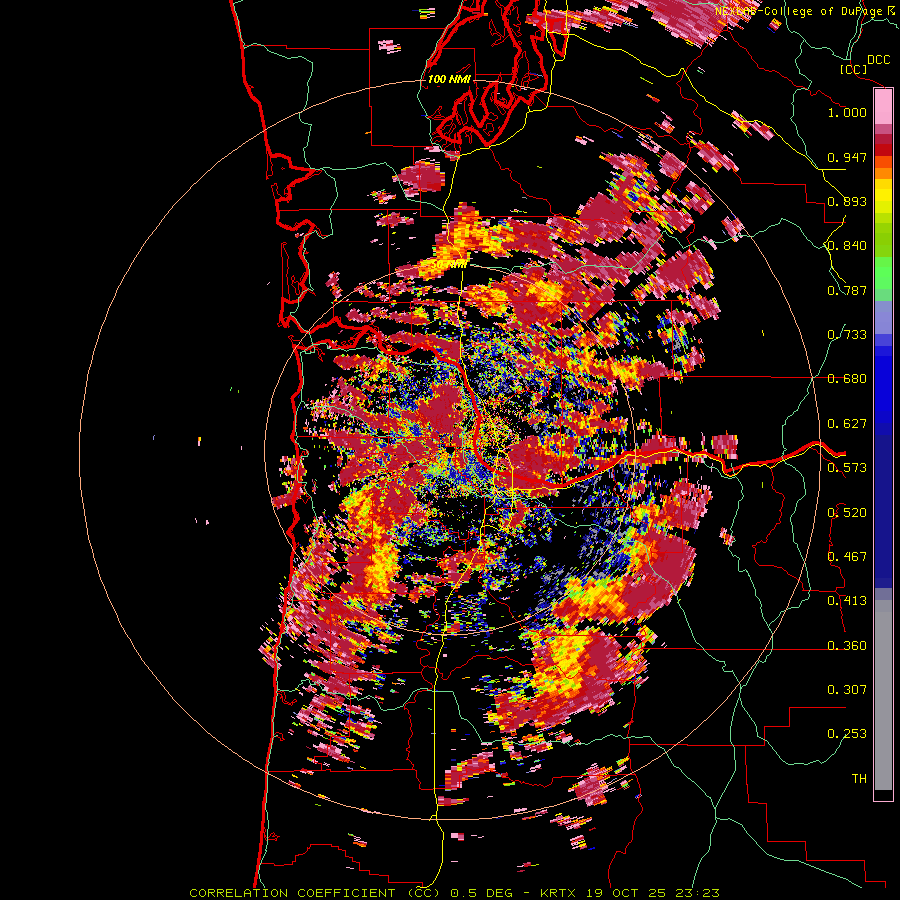Viewport: 900px width, 900px height.
Task: Click the 1.000 scale value
Action: coord(847,112)
